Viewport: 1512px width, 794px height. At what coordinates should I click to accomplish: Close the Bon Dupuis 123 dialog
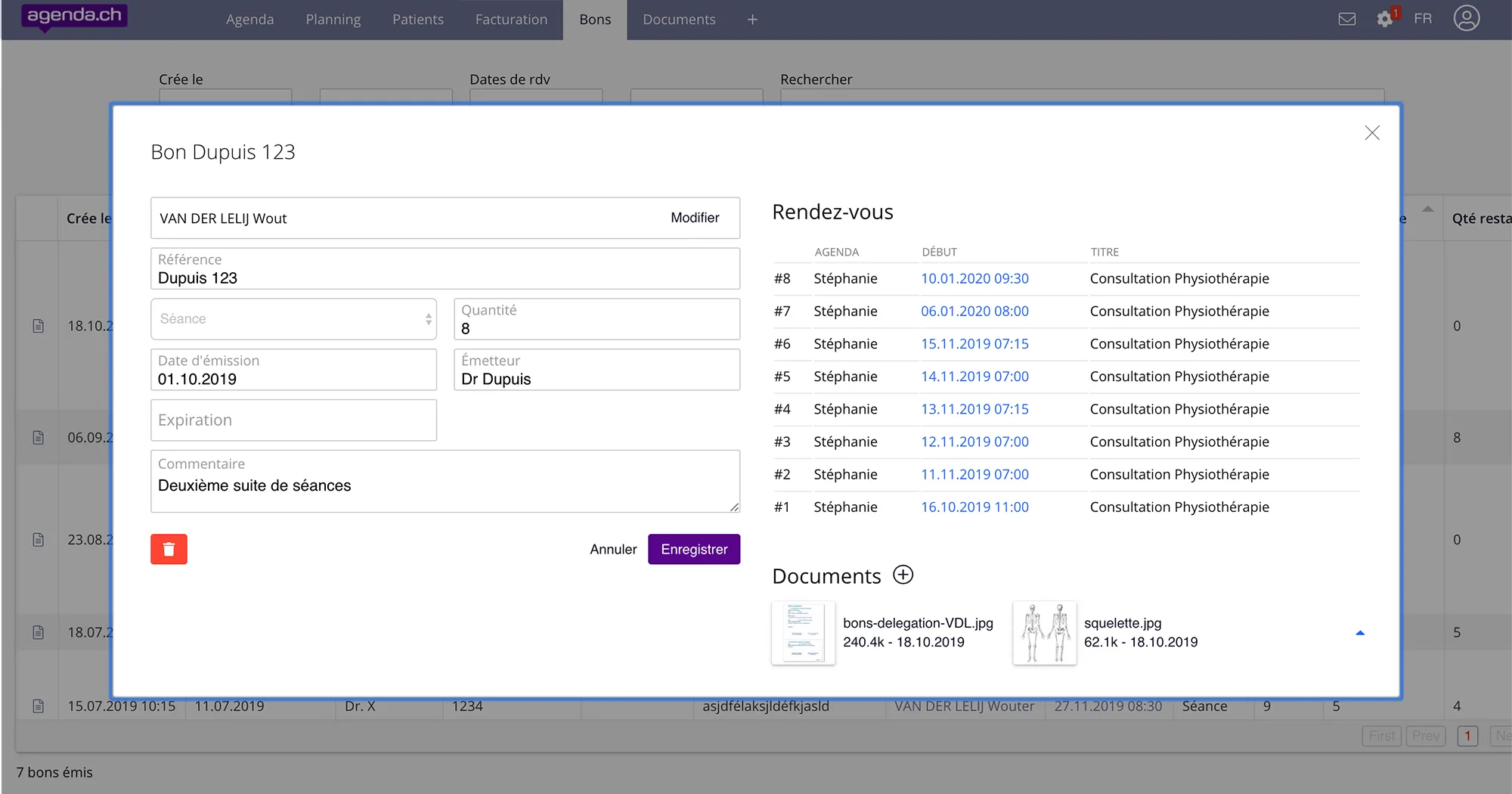tap(1371, 133)
